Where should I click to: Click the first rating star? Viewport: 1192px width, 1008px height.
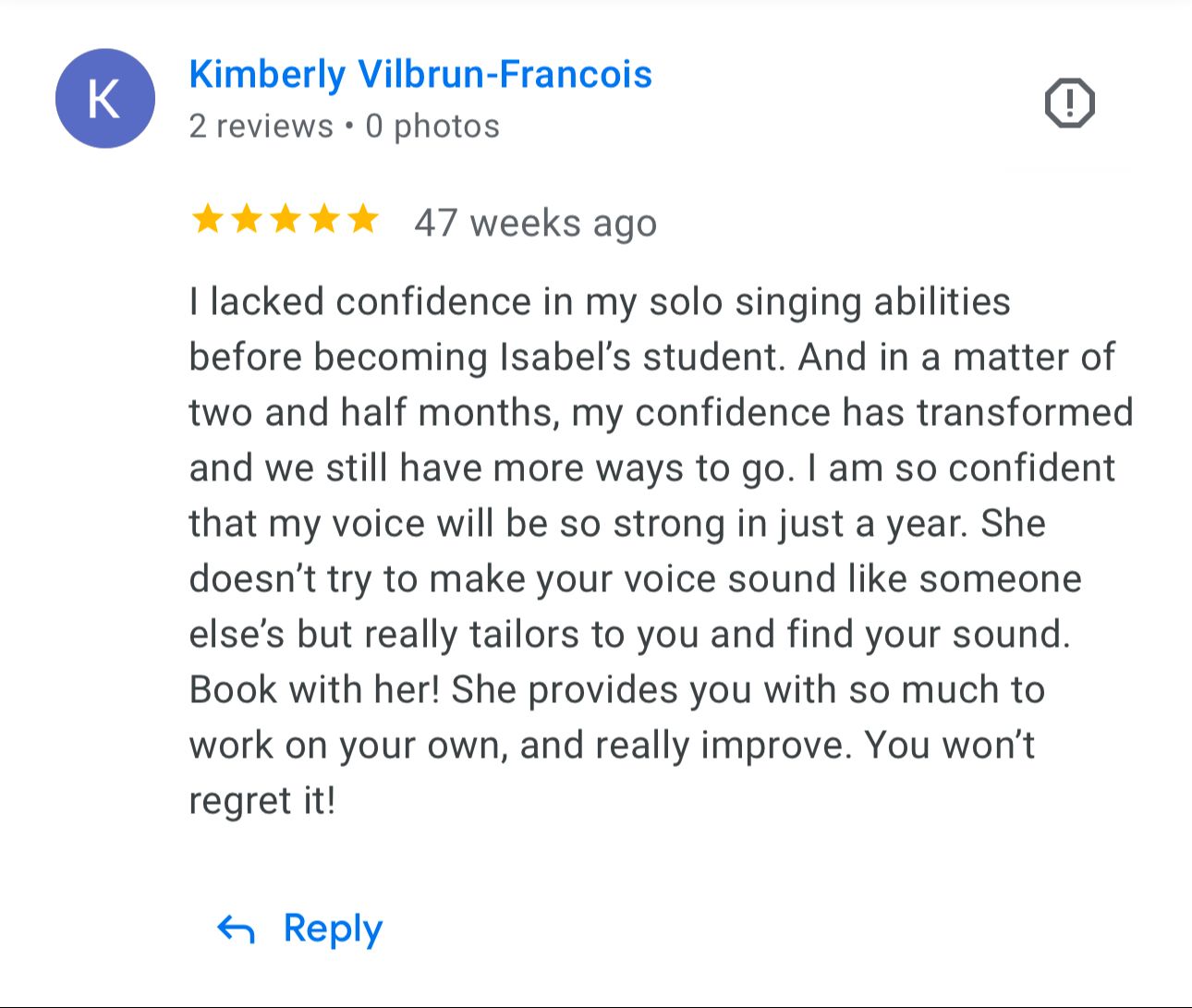[x=207, y=220]
